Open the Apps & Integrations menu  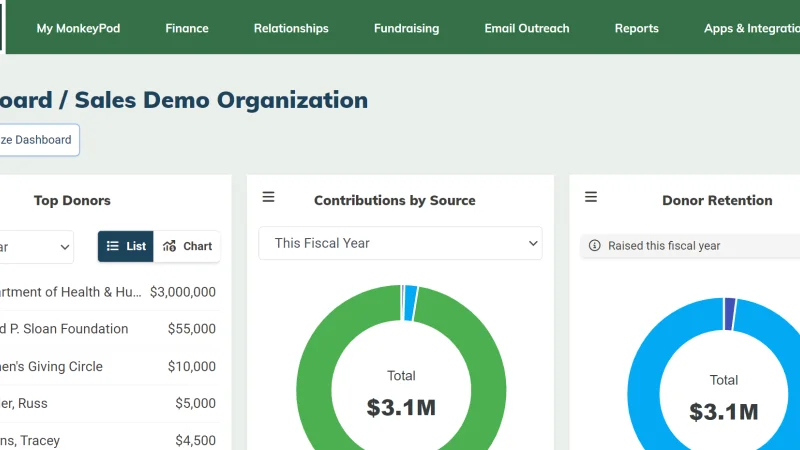(x=752, y=28)
